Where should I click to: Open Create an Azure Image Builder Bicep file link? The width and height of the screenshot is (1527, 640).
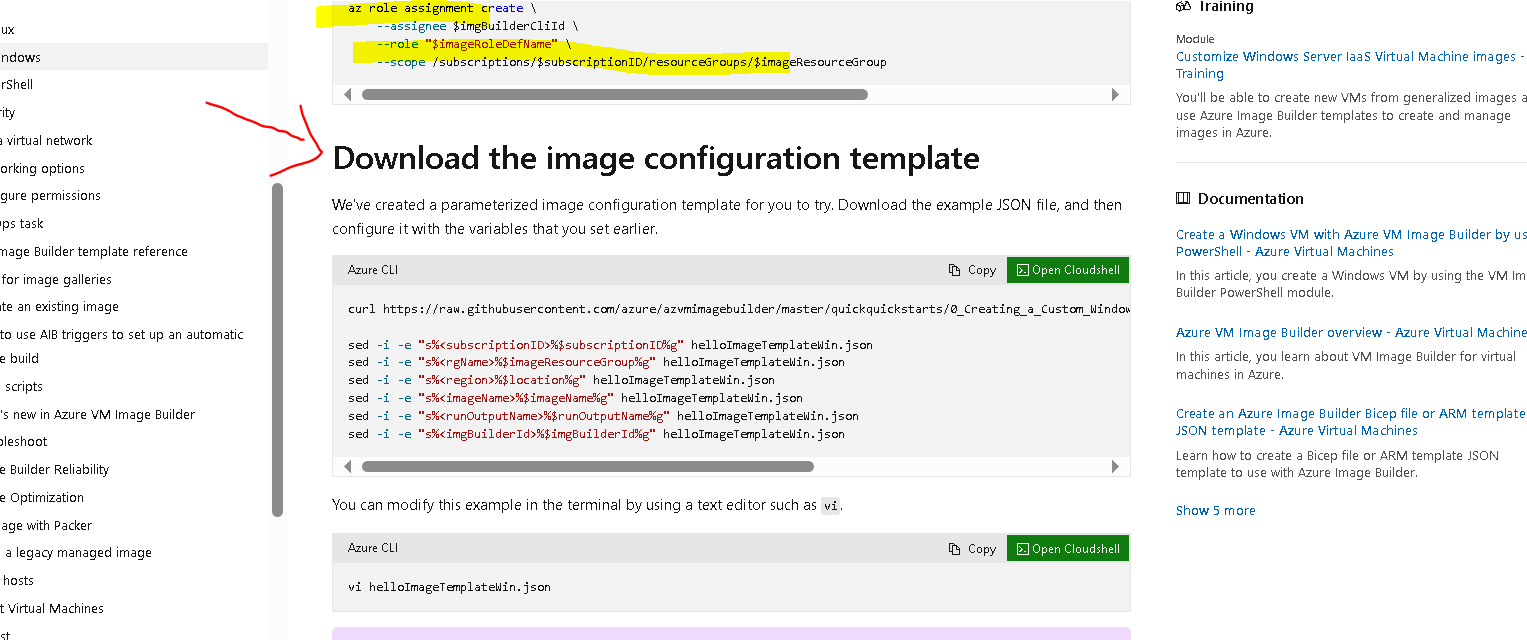(x=1351, y=422)
